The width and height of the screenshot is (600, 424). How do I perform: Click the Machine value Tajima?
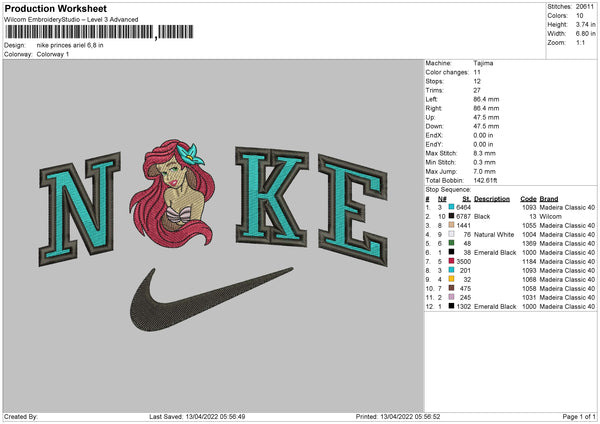tap(483, 63)
